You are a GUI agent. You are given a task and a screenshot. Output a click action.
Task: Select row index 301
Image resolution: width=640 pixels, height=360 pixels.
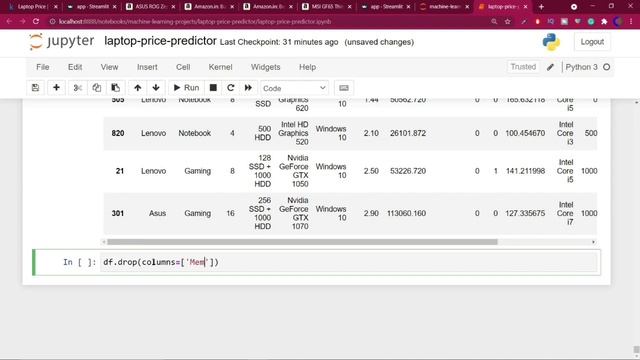click(118, 213)
